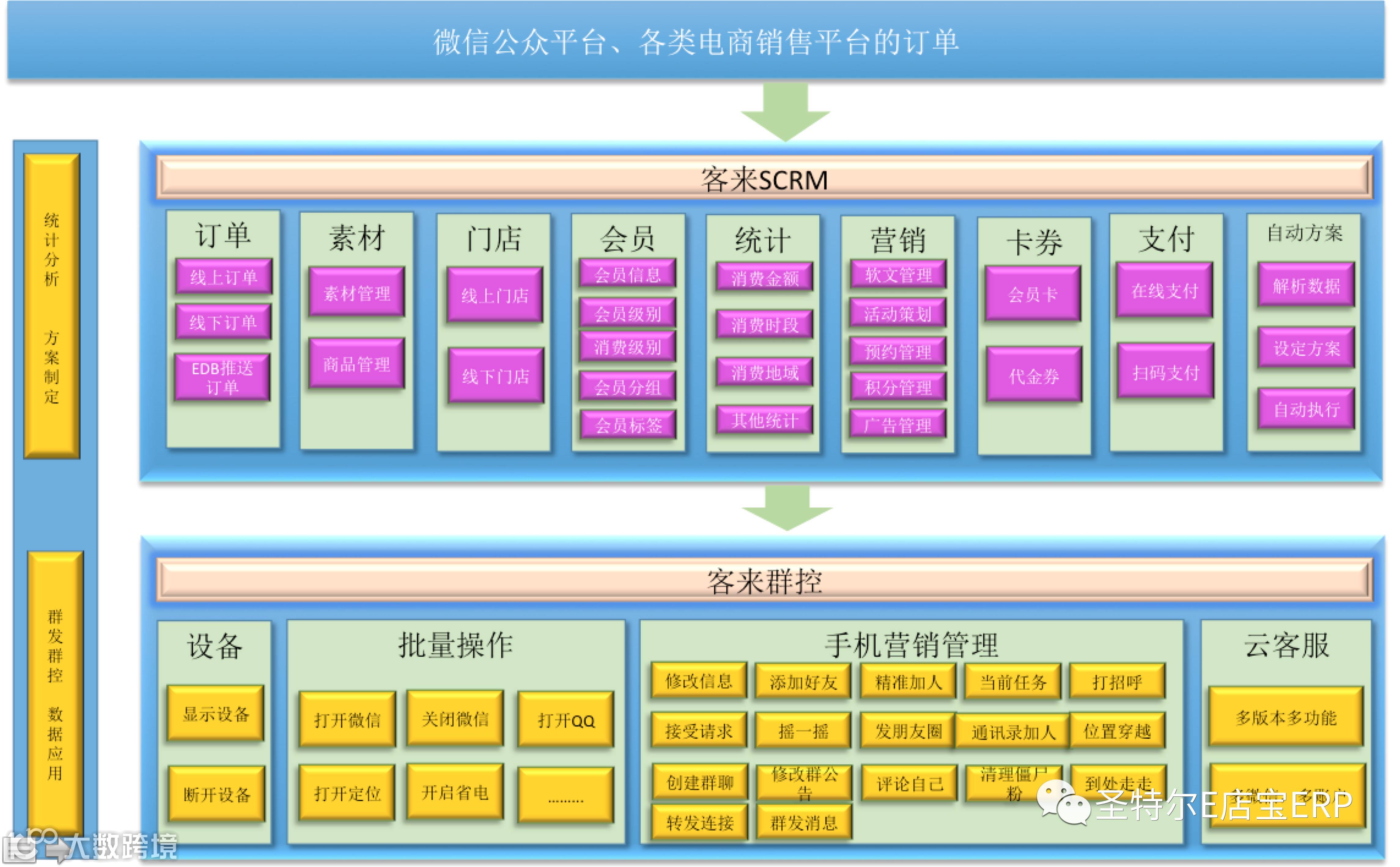Click the 添加好友 button
The height and width of the screenshot is (867, 1400).
pos(803,681)
